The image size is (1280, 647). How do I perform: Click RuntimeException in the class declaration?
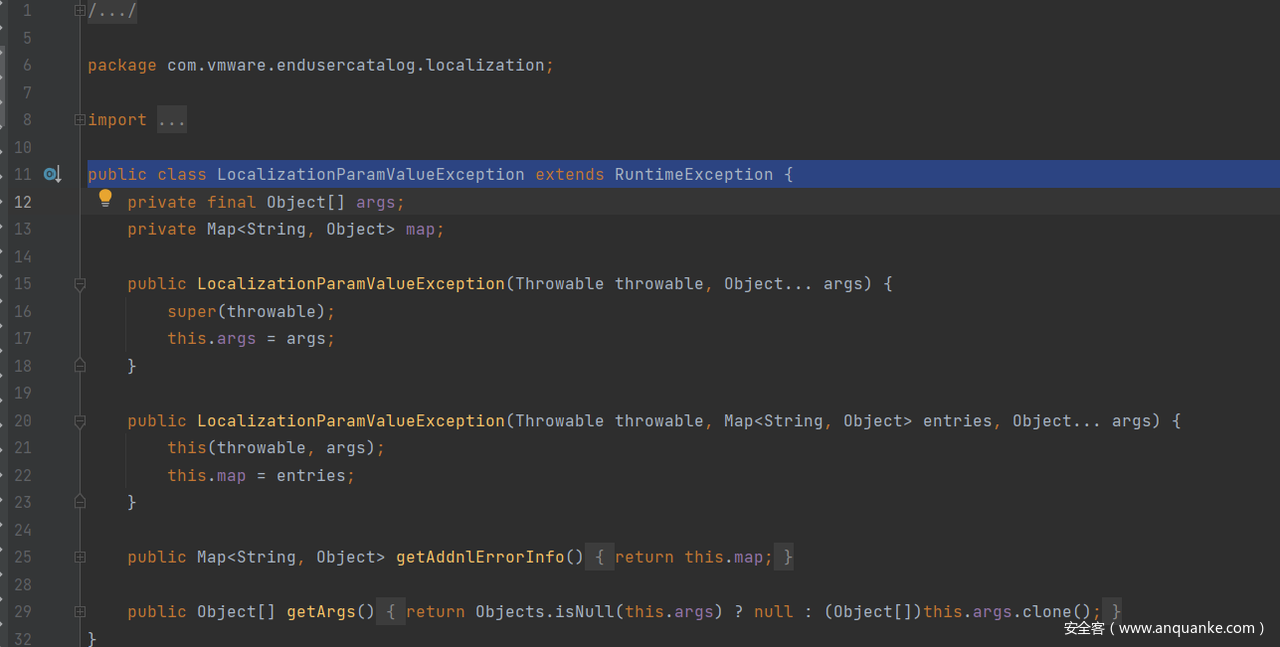tap(693, 175)
